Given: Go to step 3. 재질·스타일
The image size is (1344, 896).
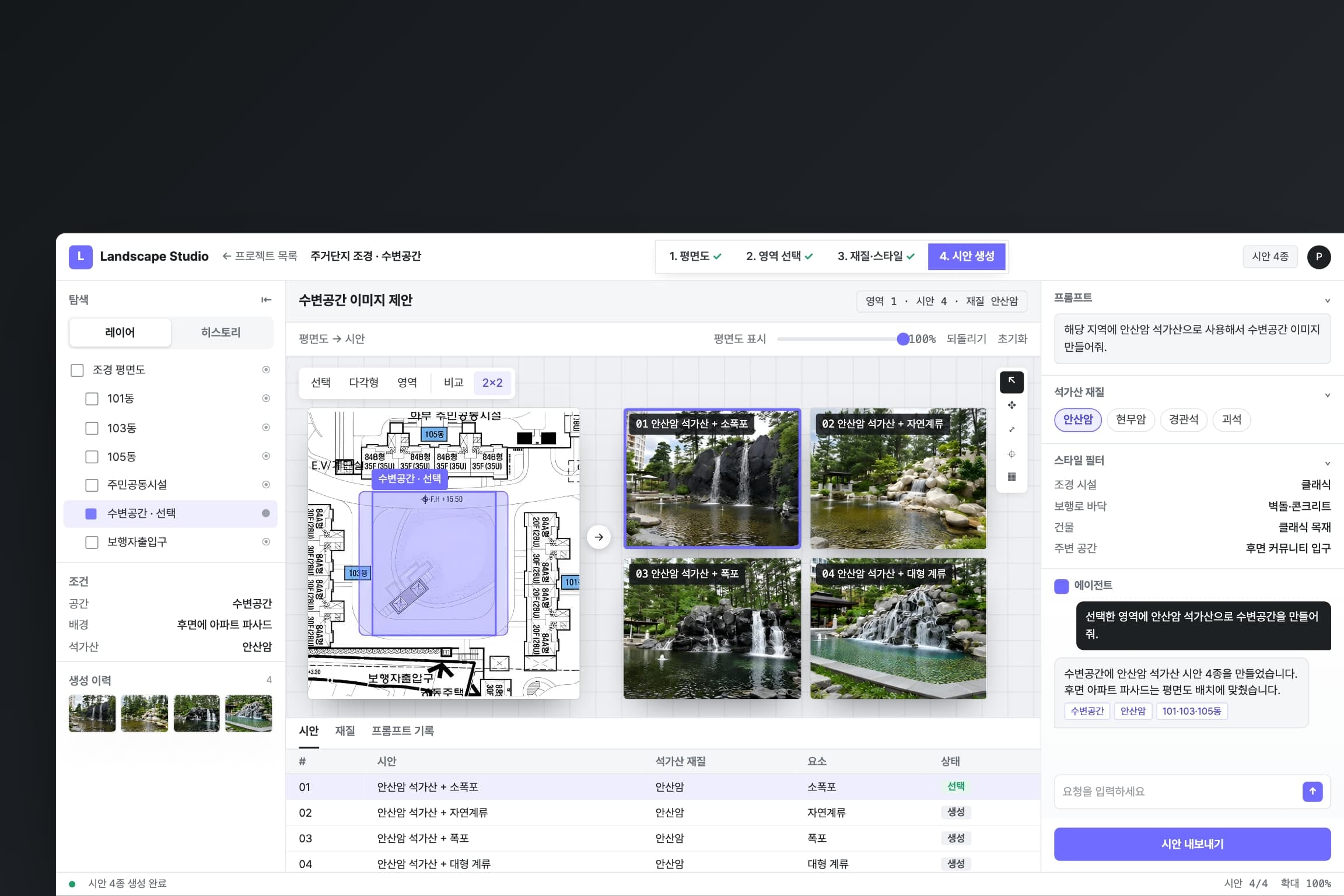Looking at the screenshot, I should [x=876, y=256].
